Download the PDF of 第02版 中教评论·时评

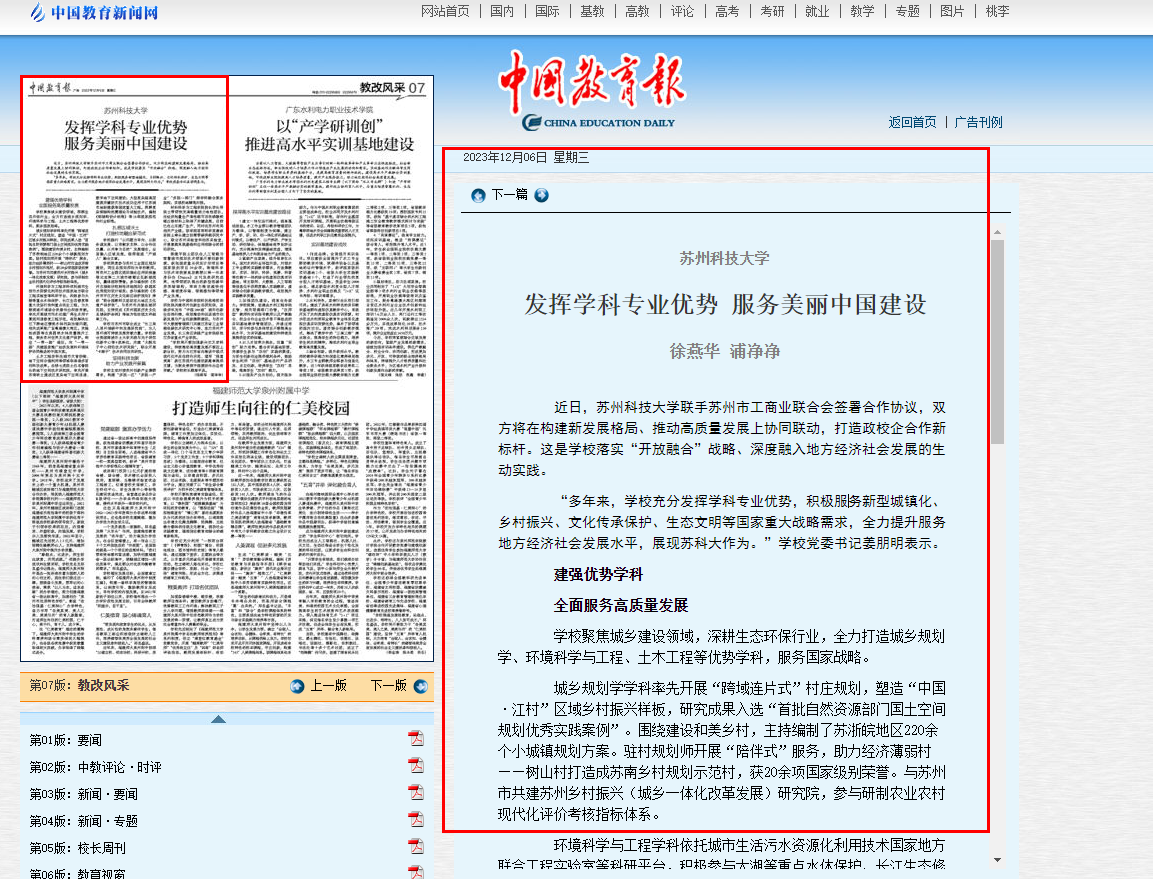point(416,766)
